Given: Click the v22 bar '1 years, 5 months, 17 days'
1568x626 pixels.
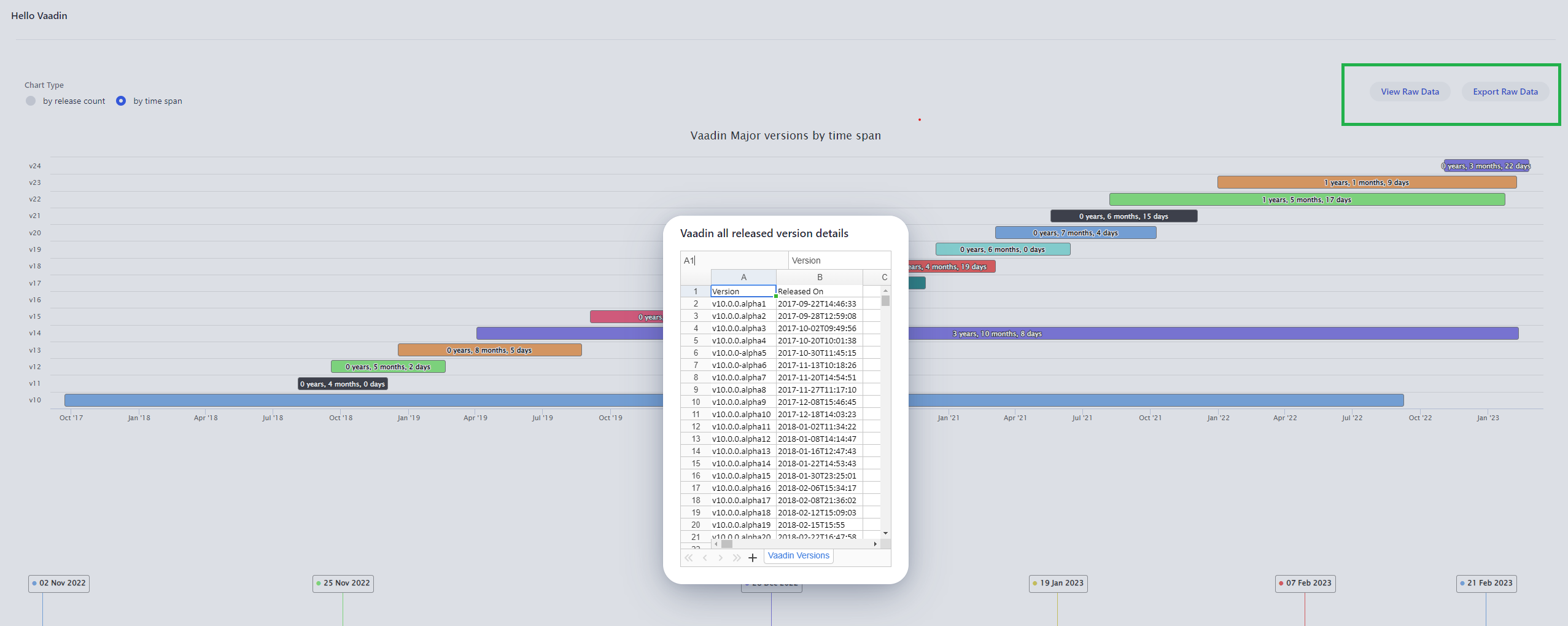Looking at the screenshot, I should (1307, 200).
